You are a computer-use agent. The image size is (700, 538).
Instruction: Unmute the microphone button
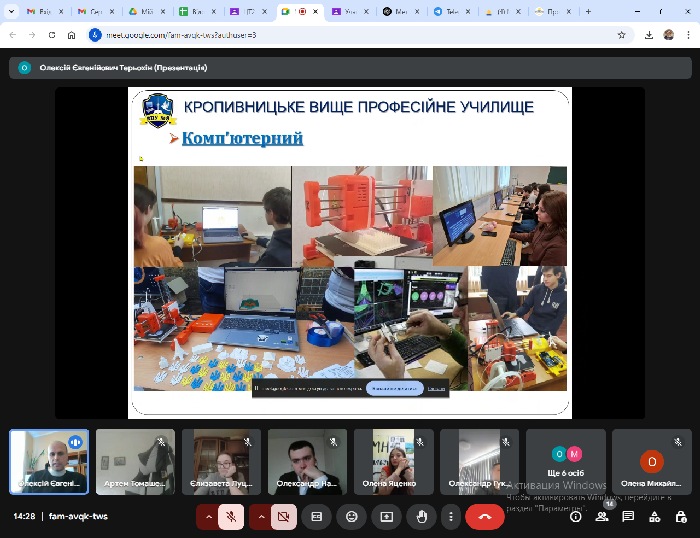[232, 516]
